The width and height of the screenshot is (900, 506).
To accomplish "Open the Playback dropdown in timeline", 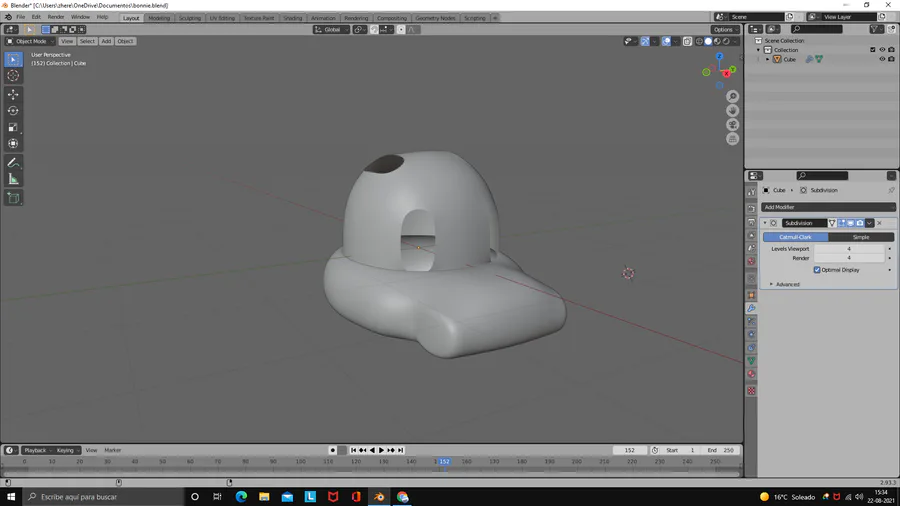I will [37, 450].
